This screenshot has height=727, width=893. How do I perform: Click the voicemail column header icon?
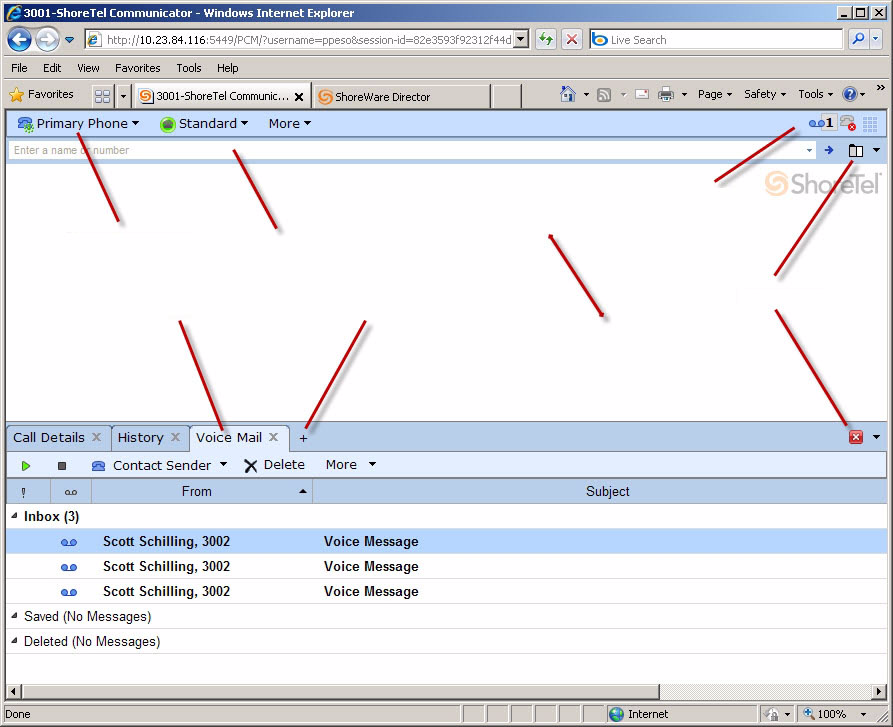pyautogui.click(x=71, y=492)
